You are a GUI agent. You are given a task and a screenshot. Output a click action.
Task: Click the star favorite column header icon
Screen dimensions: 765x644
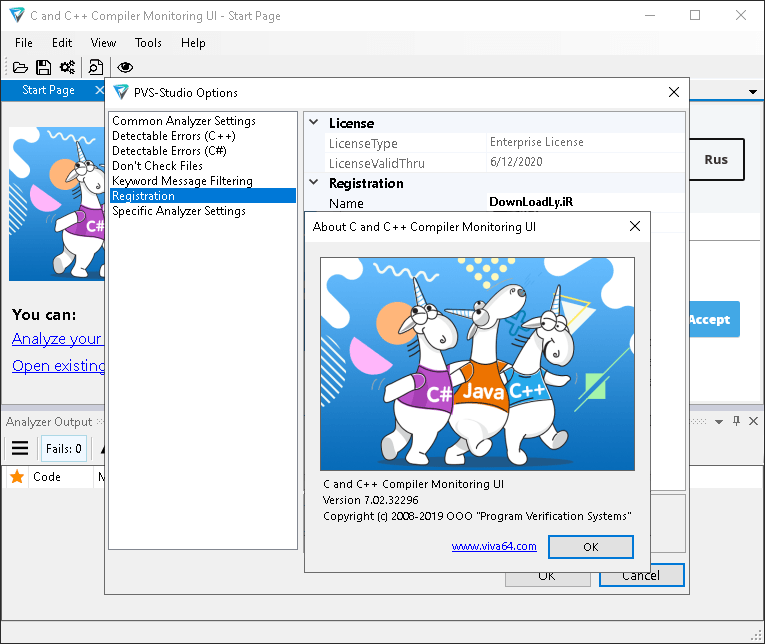pyautogui.click(x=17, y=477)
